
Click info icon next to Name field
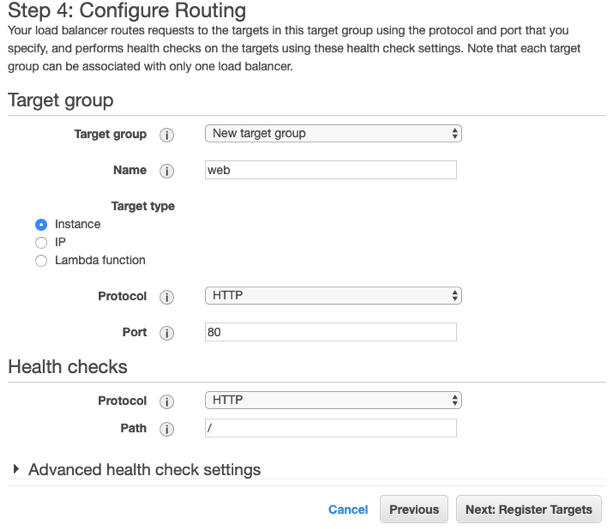point(167,171)
